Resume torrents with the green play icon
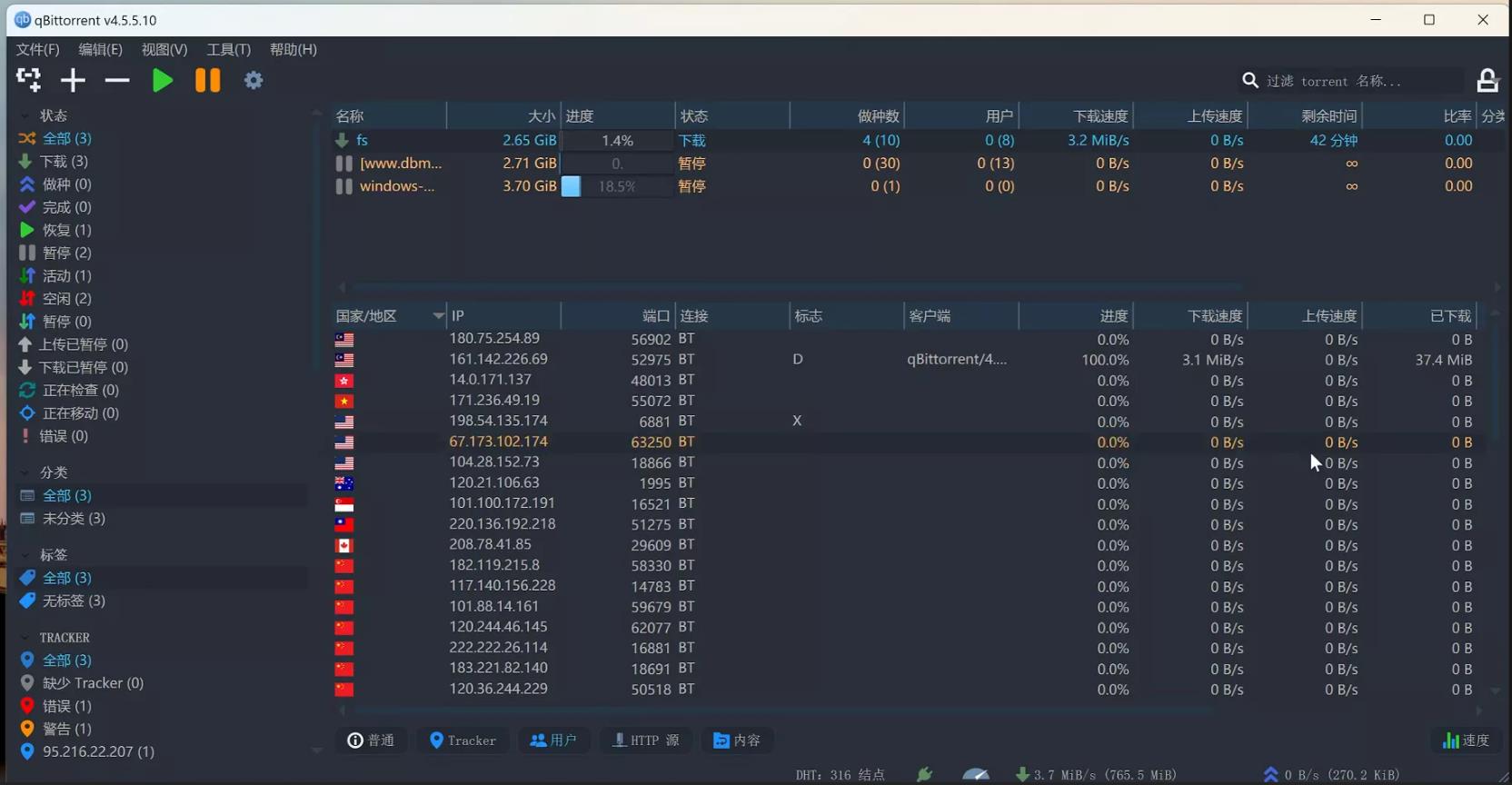Image resolution: width=1512 pixels, height=785 pixels. 163,80
